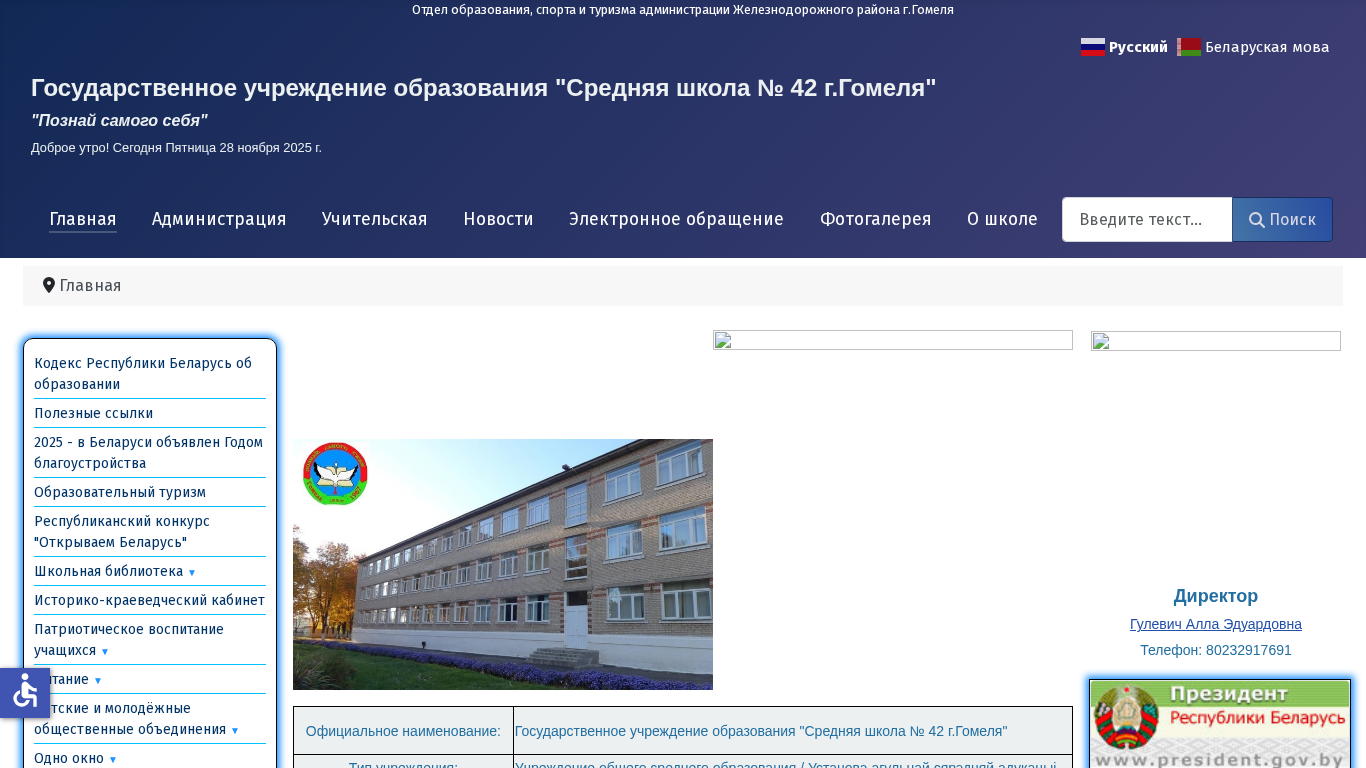Click the greeting and date text
This screenshot has width=1366, height=768.
point(176,148)
